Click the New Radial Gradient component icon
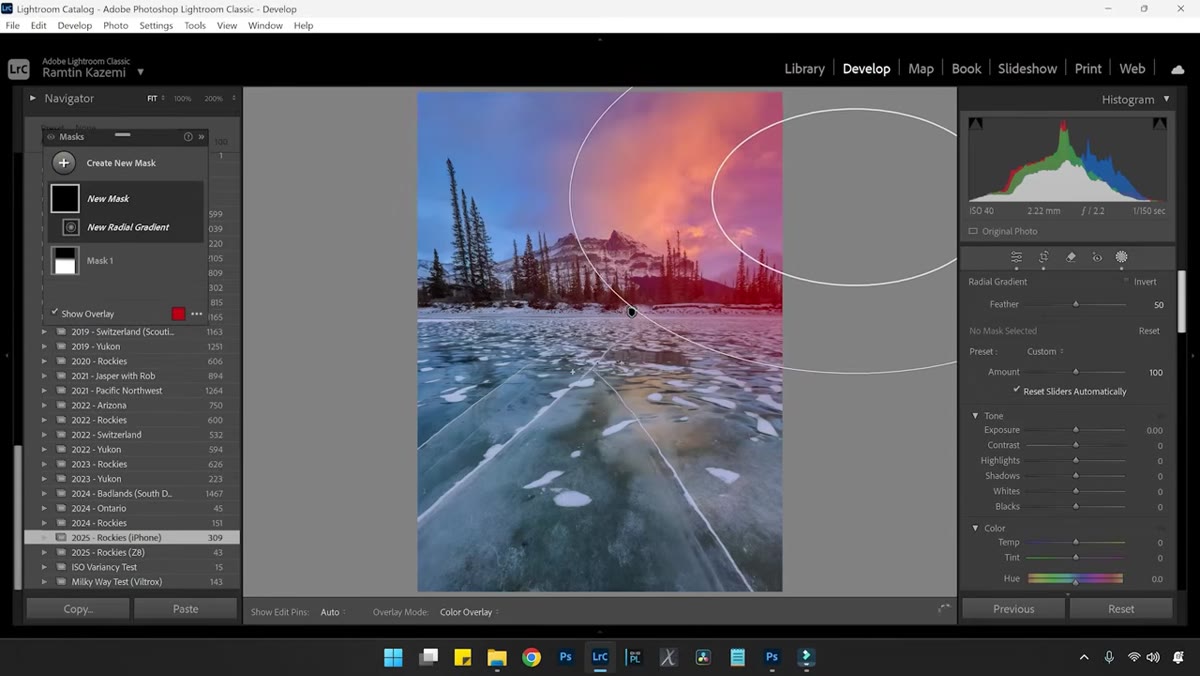The height and width of the screenshot is (676, 1200). click(70, 227)
